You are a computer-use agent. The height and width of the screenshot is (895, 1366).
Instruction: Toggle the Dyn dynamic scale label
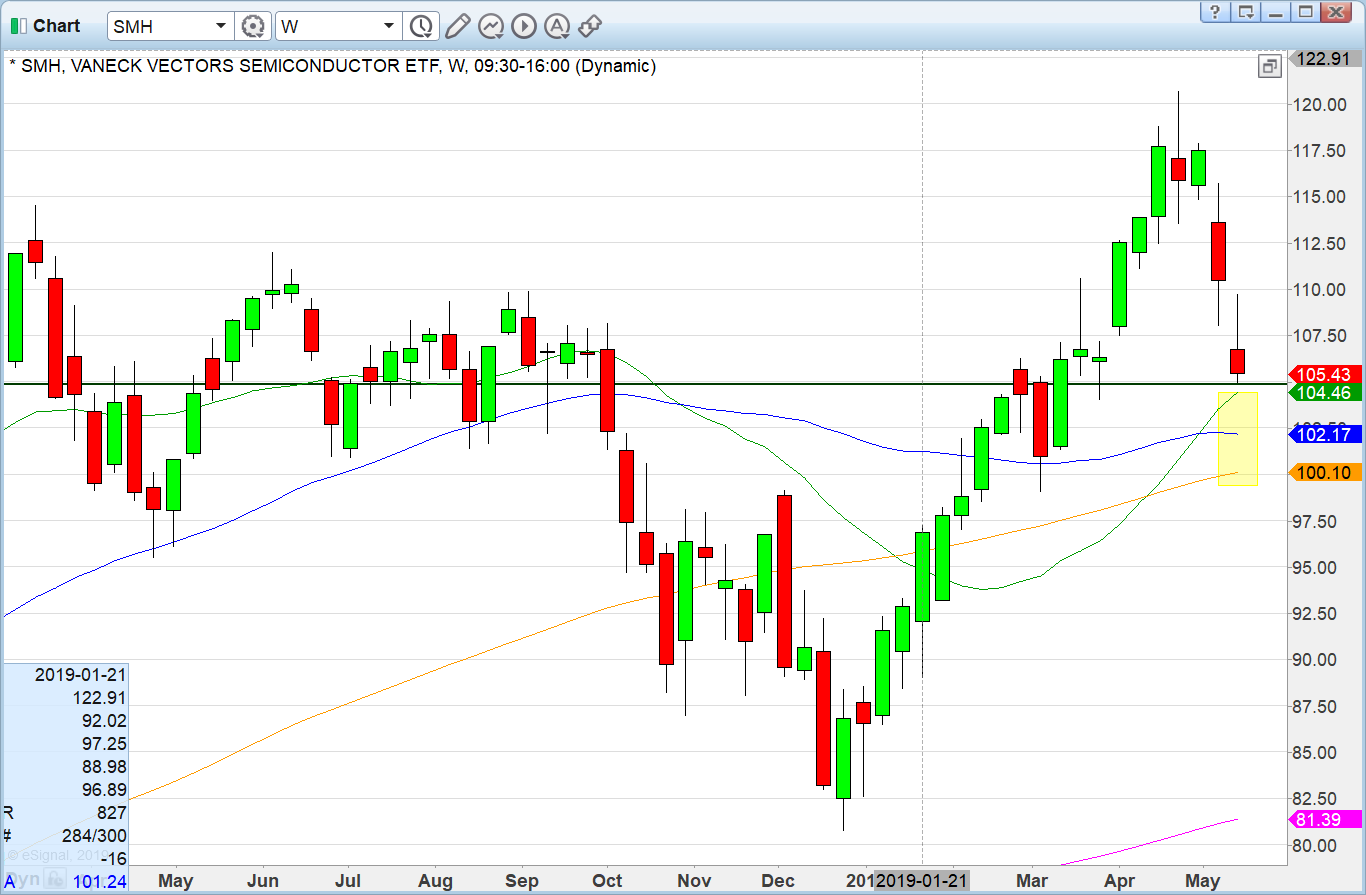22,879
